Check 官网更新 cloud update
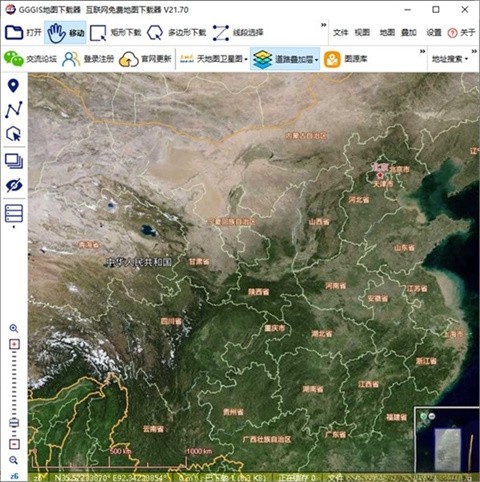This screenshot has width=480, height=482. (145, 59)
